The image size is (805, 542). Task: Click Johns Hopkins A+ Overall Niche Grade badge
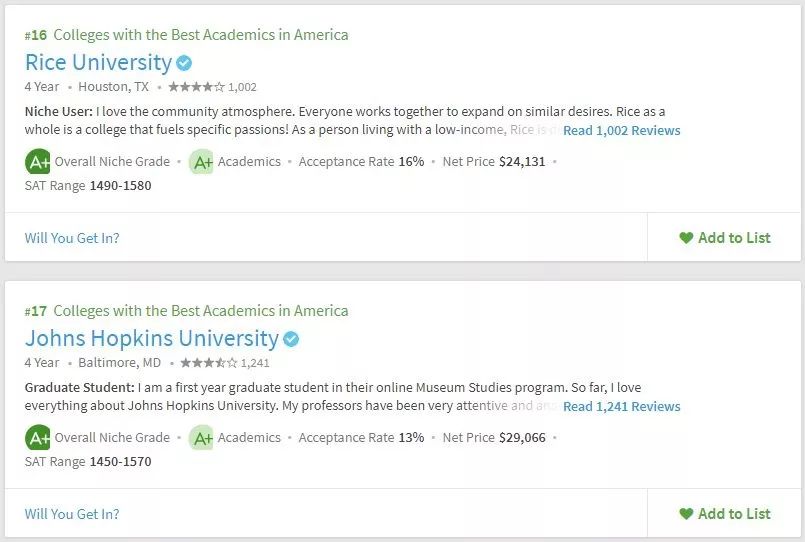[x=38, y=437]
